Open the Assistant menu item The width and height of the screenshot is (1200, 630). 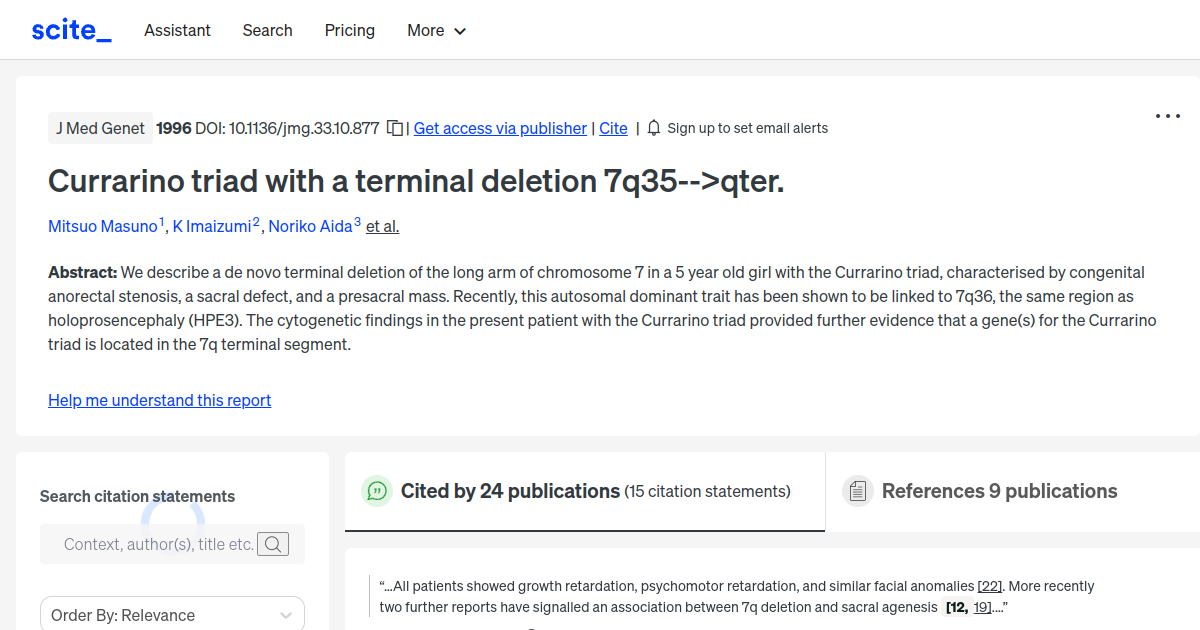click(177, 30)
